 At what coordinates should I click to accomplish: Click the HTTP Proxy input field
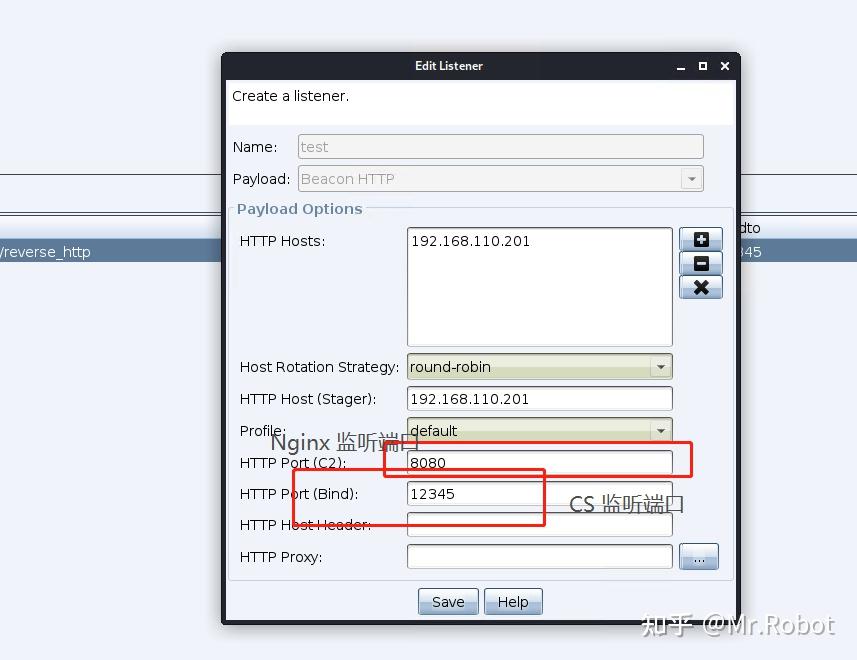[539, 557]
